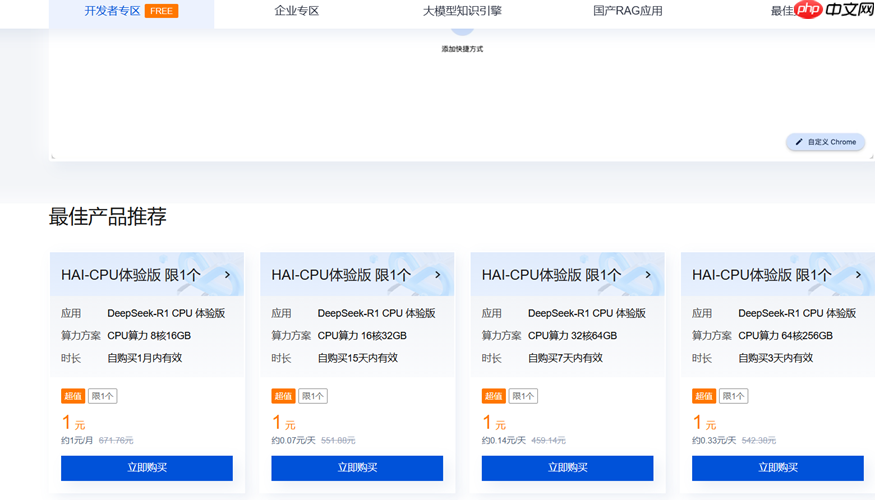Click the 限1个 tag on the 8核16GB card

coord(102,396)
